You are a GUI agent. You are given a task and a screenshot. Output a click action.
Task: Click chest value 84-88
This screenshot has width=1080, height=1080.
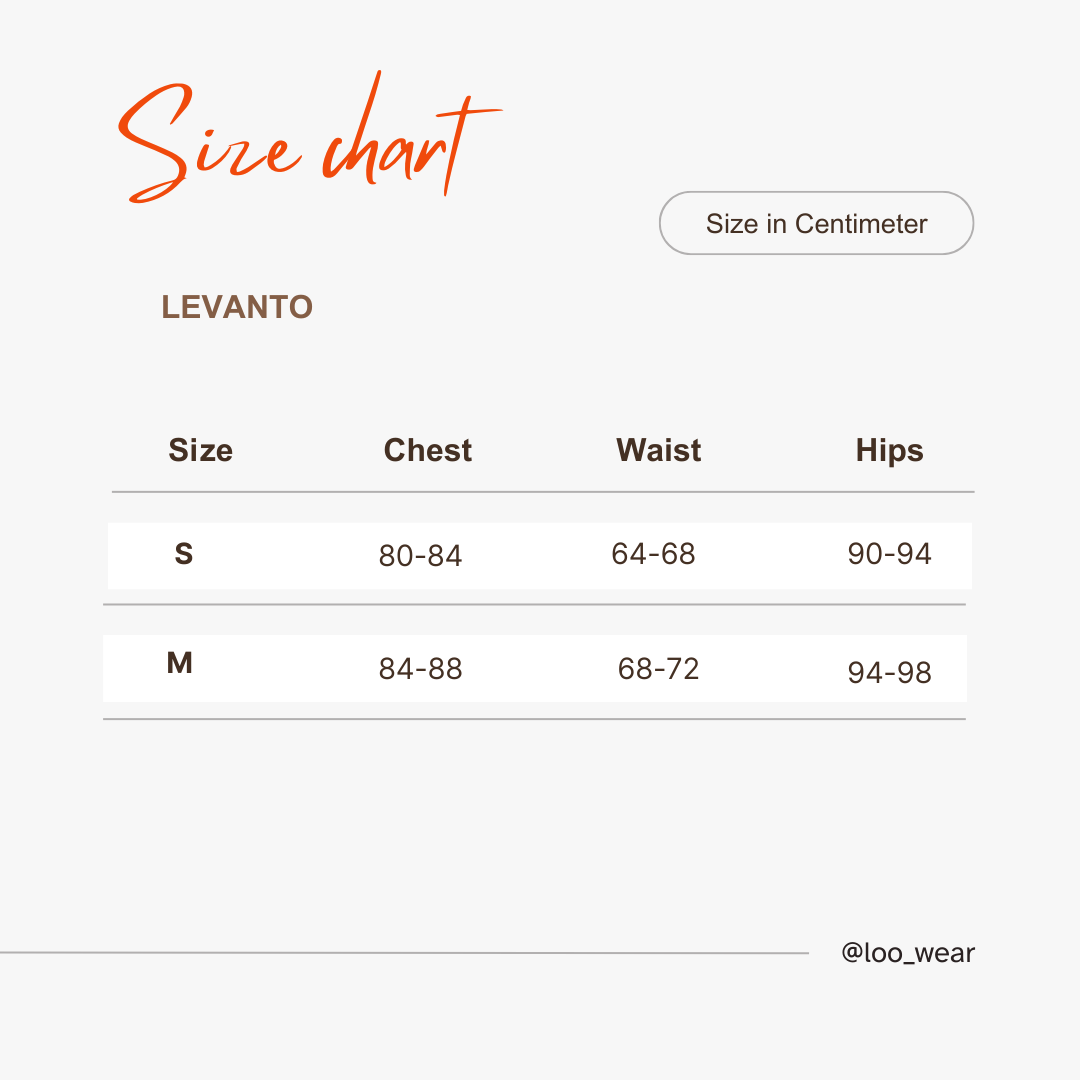coord(420,669)
